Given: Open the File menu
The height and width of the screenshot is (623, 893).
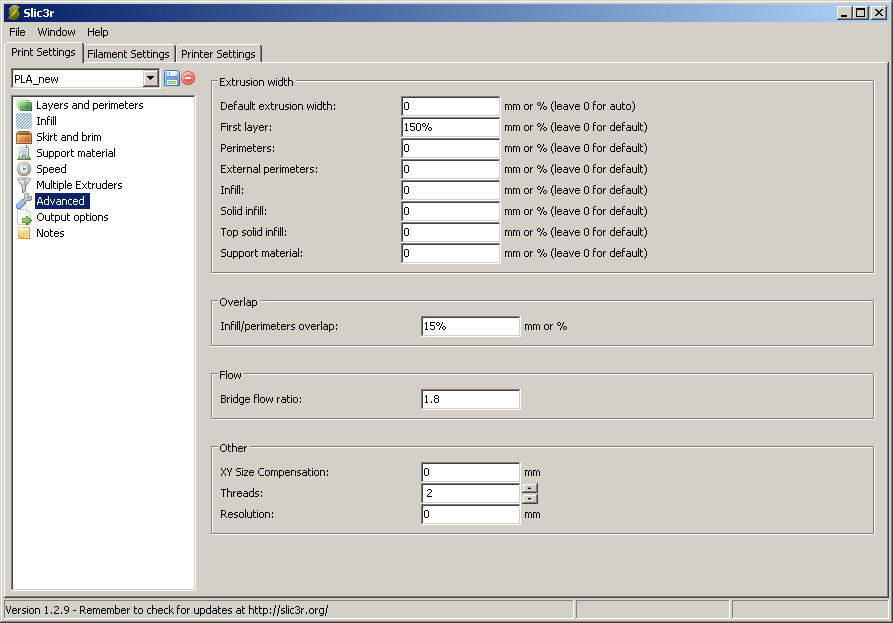Looking at the screenshot, I should [x=17, y=32].
